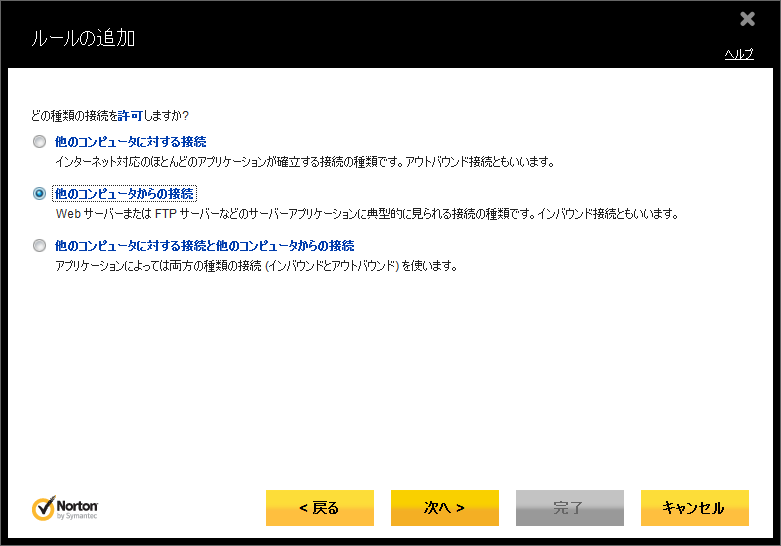Viewport: 781px width, 546px height.
Task: Click the outbound connection description (アウトバウンド接続)
Action: (304, 161)
